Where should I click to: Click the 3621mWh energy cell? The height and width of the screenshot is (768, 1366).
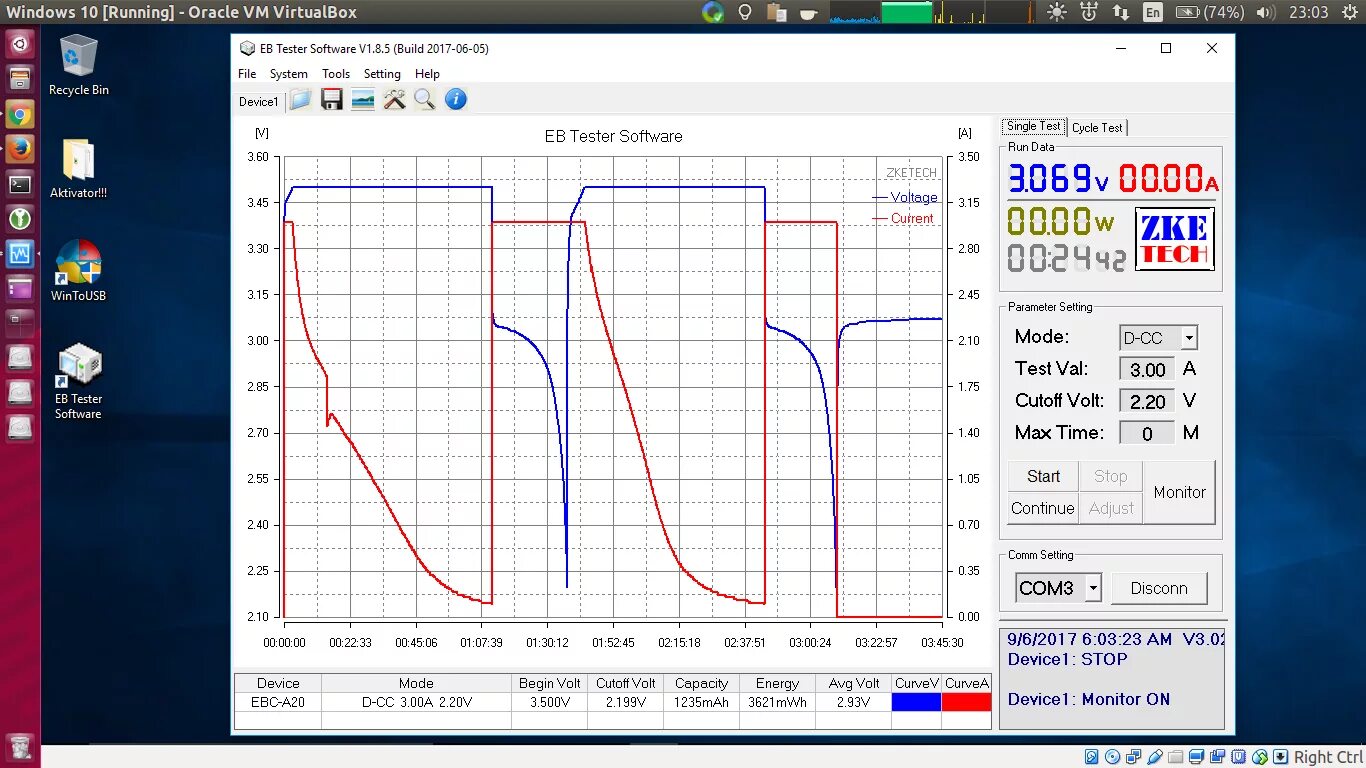tap(777, 702)
